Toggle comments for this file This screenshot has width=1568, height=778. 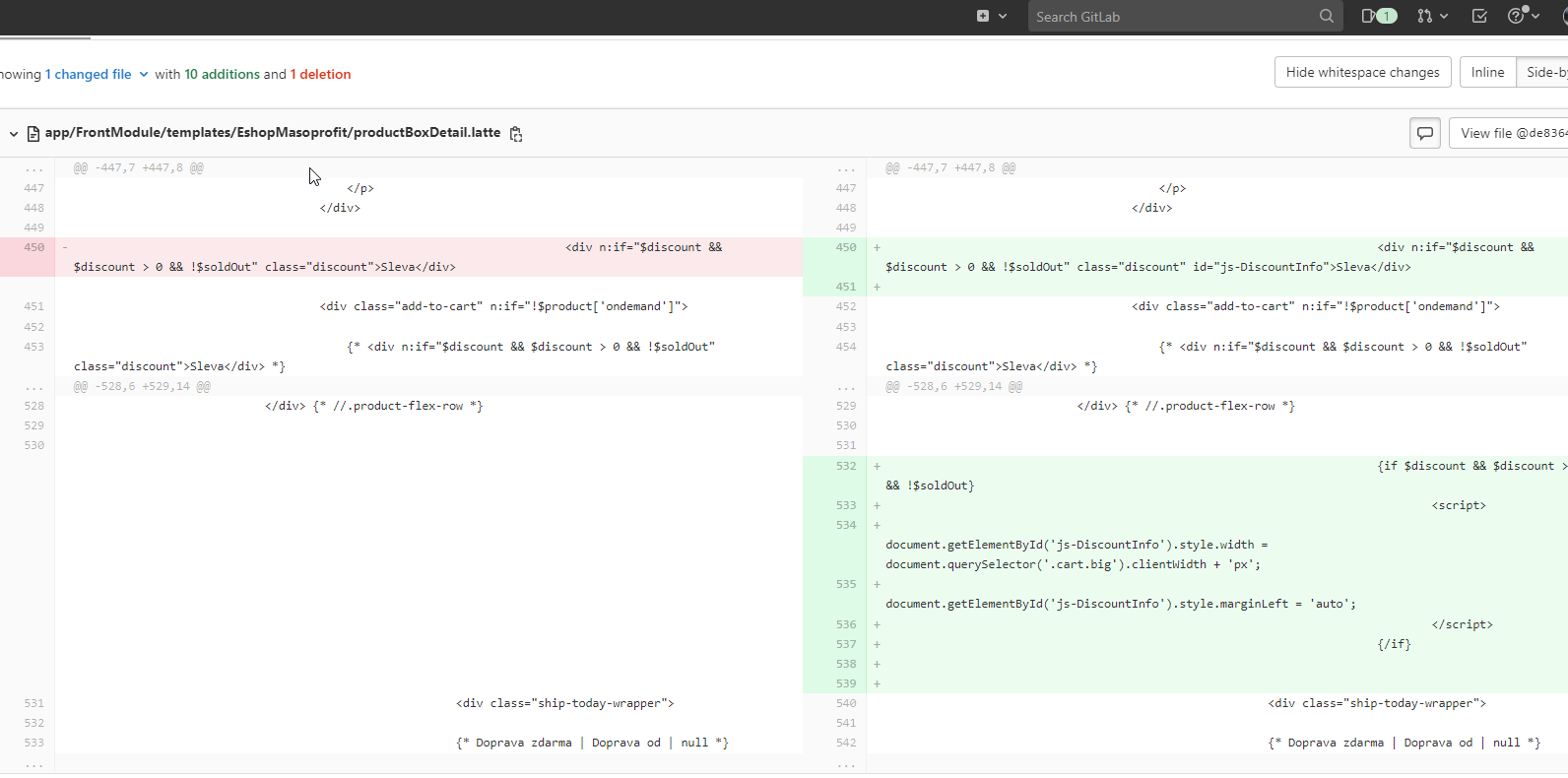[1425, 133]
